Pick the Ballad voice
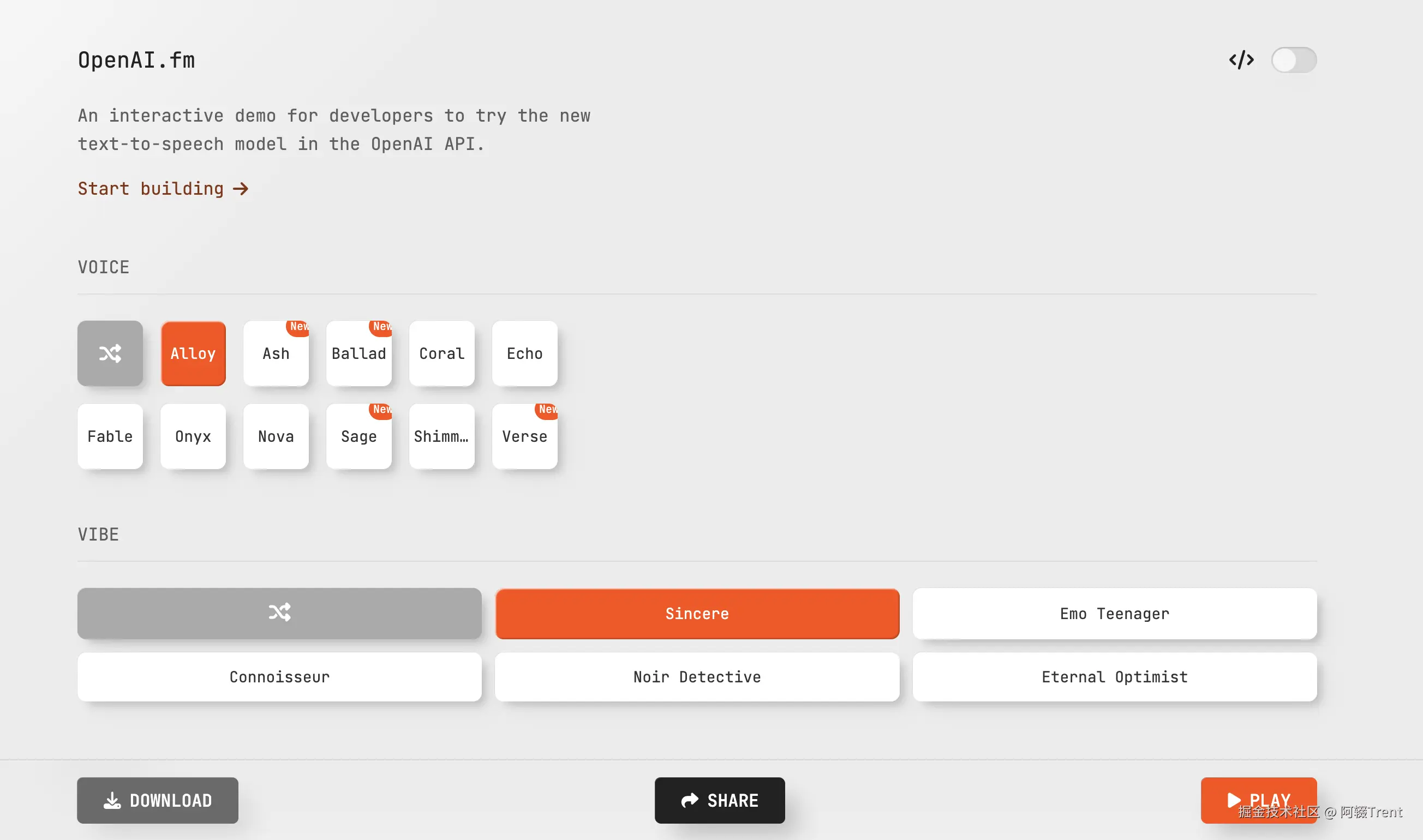Viewport: 1423px width, 840px height. 359,353
